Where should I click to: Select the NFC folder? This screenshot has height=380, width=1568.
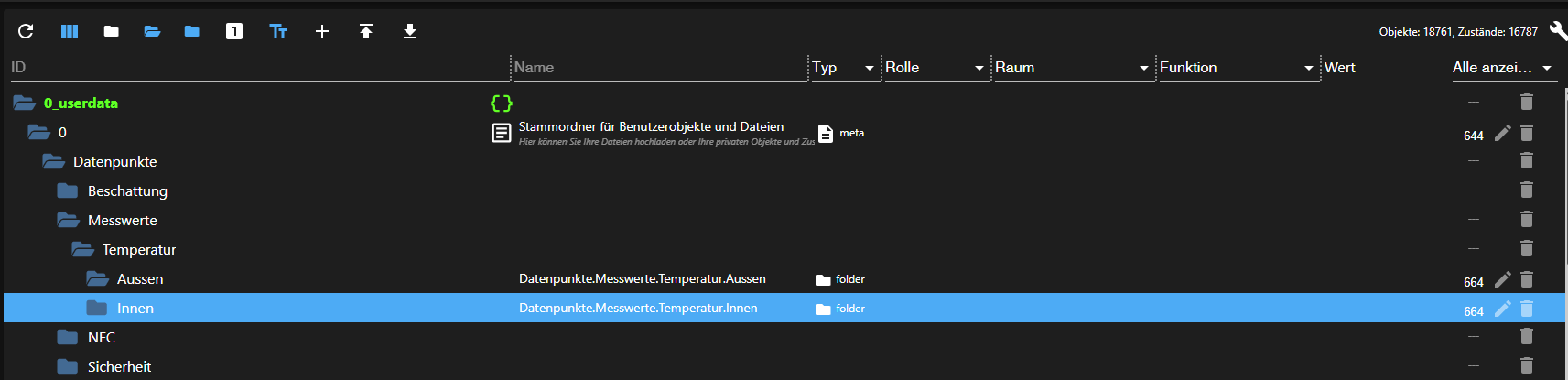(101, 338)
